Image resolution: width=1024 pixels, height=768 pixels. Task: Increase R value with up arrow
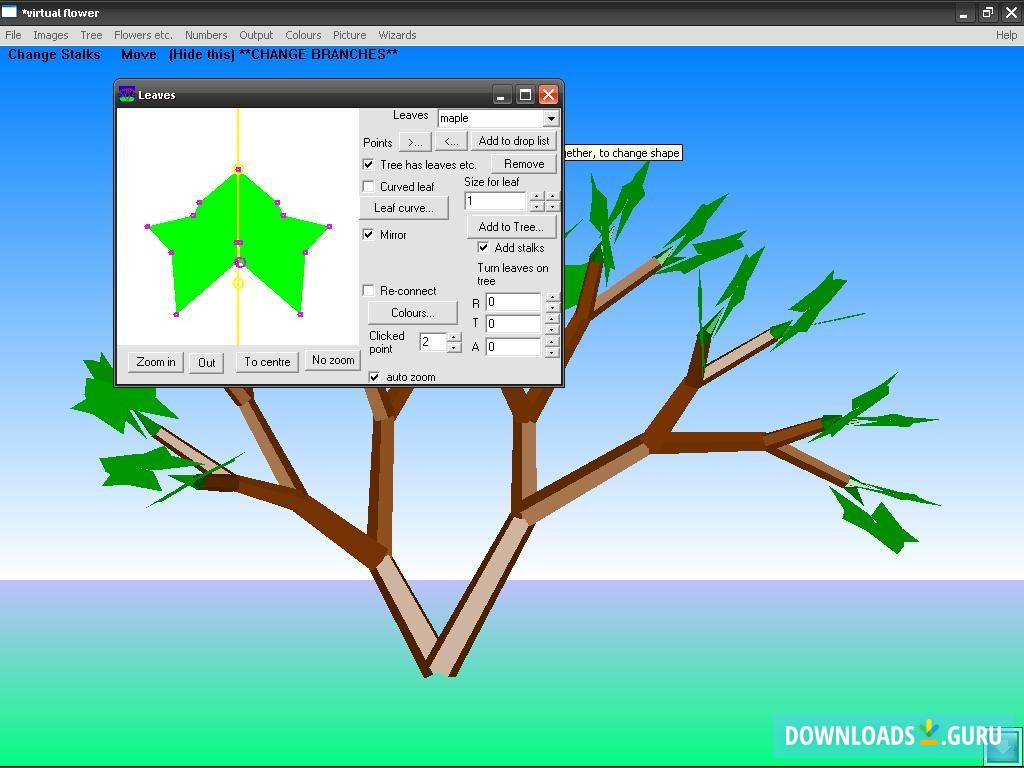(x=552, y=298)
